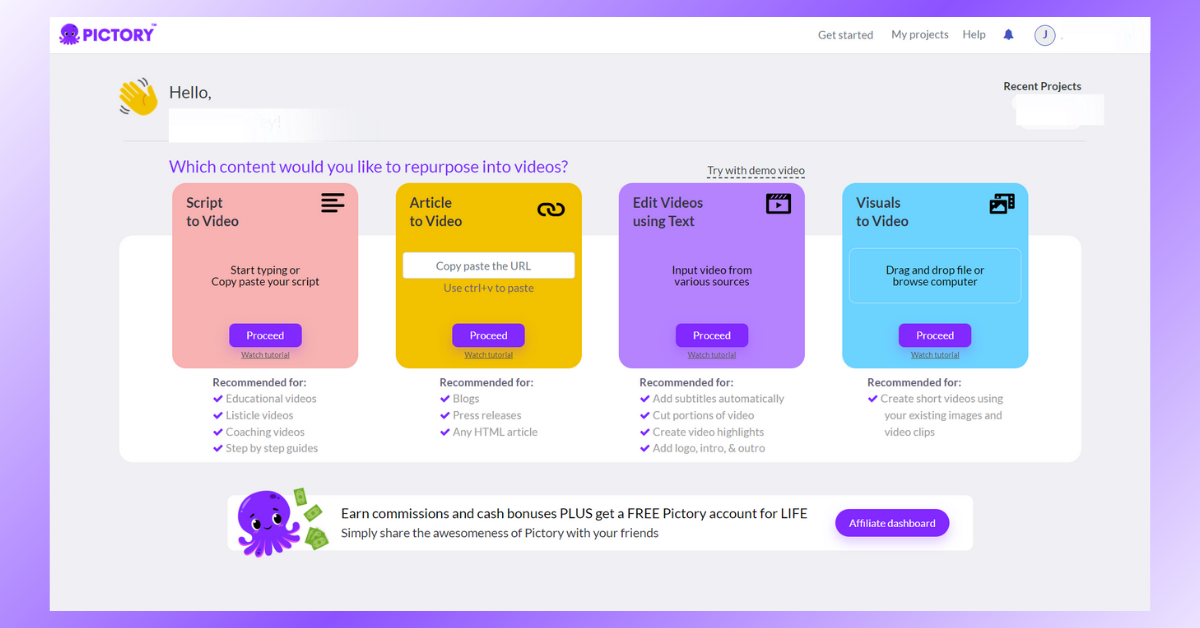Click the Edit Videos film clip icon

coord(778,204)
